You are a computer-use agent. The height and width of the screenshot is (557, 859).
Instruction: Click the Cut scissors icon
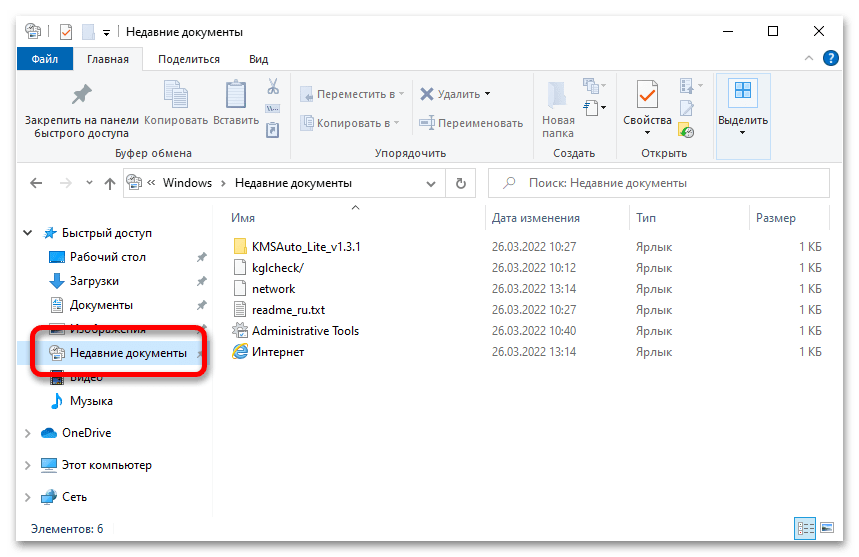pos(272,87)
